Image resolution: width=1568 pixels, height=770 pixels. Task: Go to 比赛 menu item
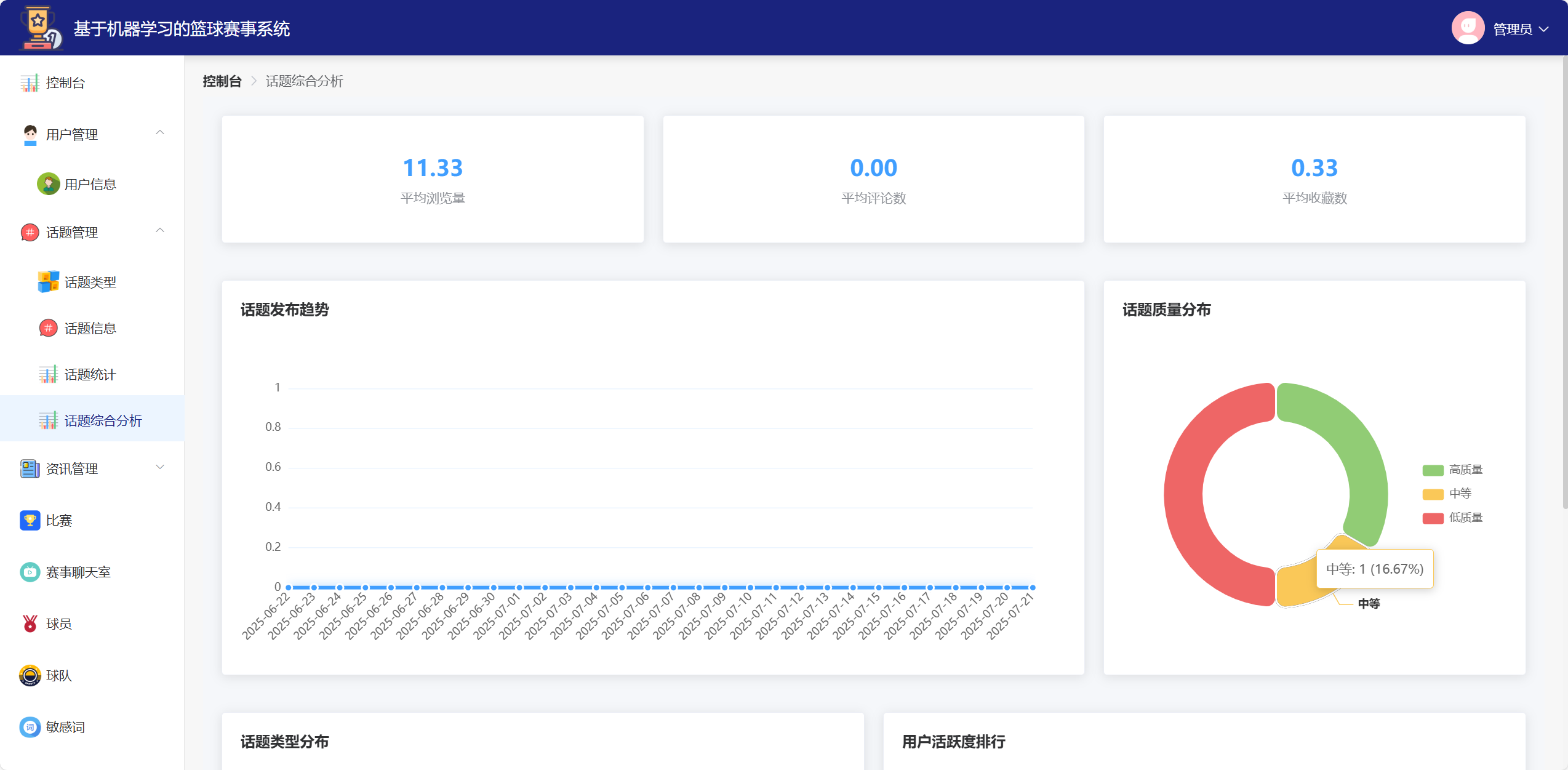point(92,521)
